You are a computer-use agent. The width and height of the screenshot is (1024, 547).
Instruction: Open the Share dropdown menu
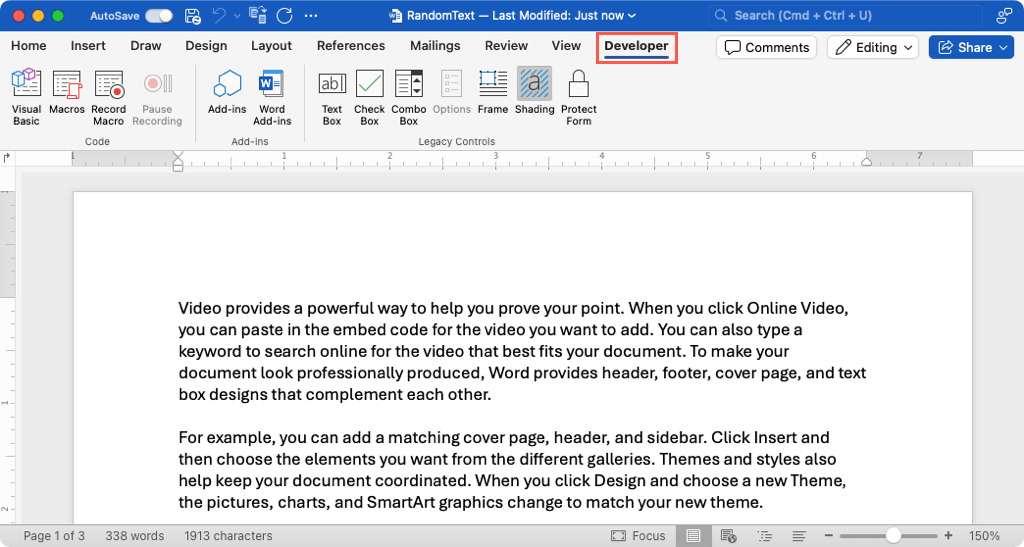point(970,47)
